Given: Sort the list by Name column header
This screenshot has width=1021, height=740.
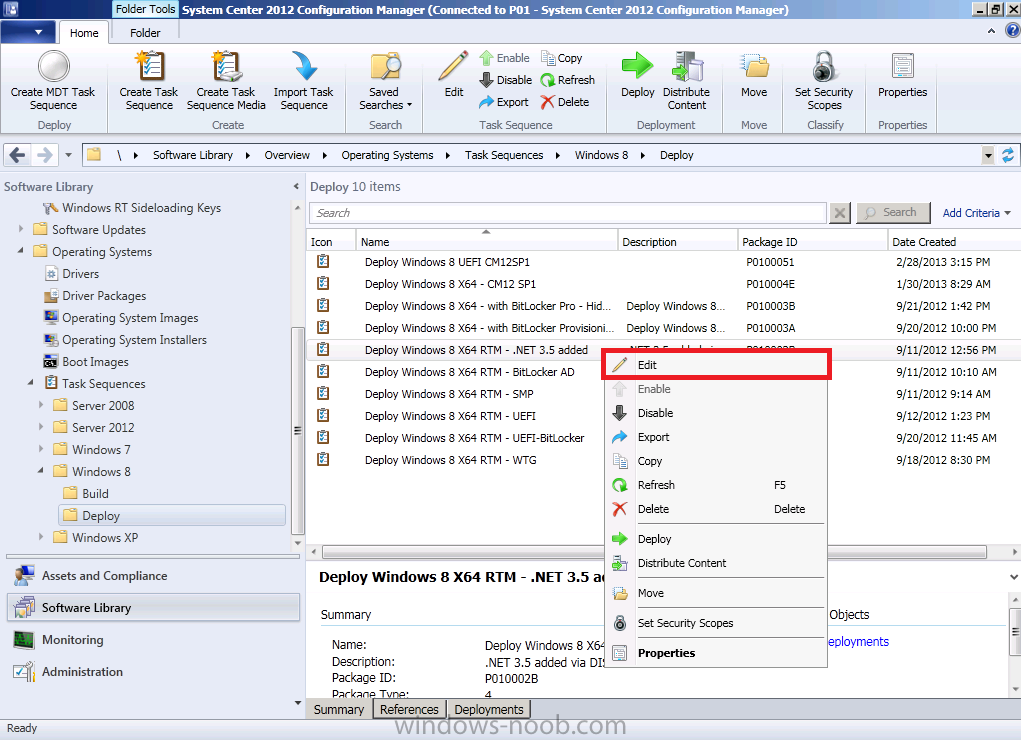Looking at the screenshot, I should pos(486,242).
